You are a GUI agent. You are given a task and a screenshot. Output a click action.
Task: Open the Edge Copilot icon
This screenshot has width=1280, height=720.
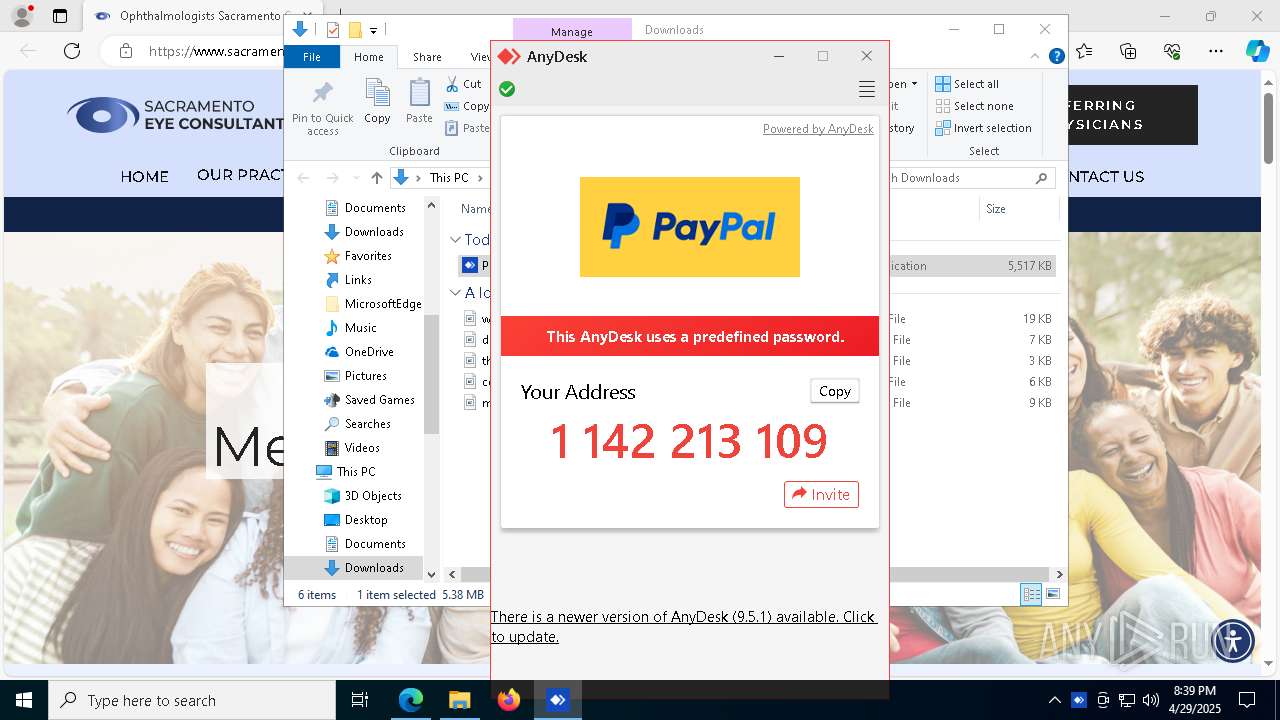tap(1257, 51)
